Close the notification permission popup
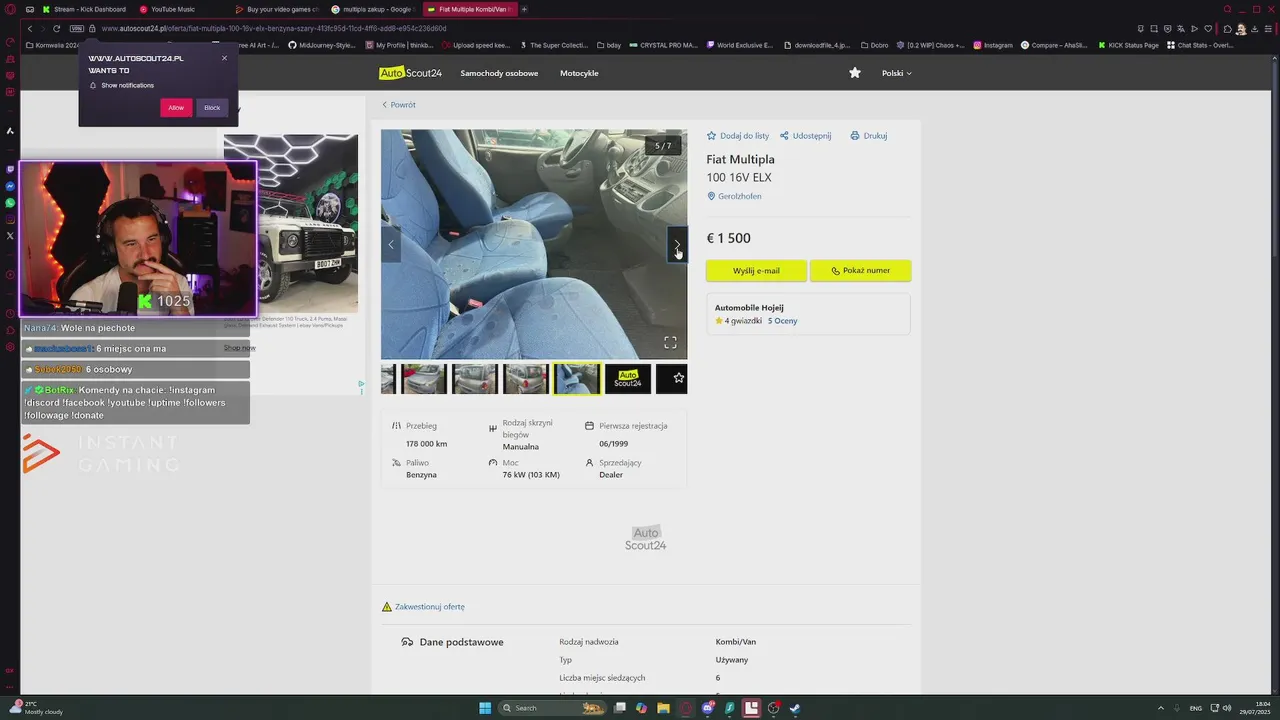The height and width of the screenshot is (720, 1280). tap(224, 58)
